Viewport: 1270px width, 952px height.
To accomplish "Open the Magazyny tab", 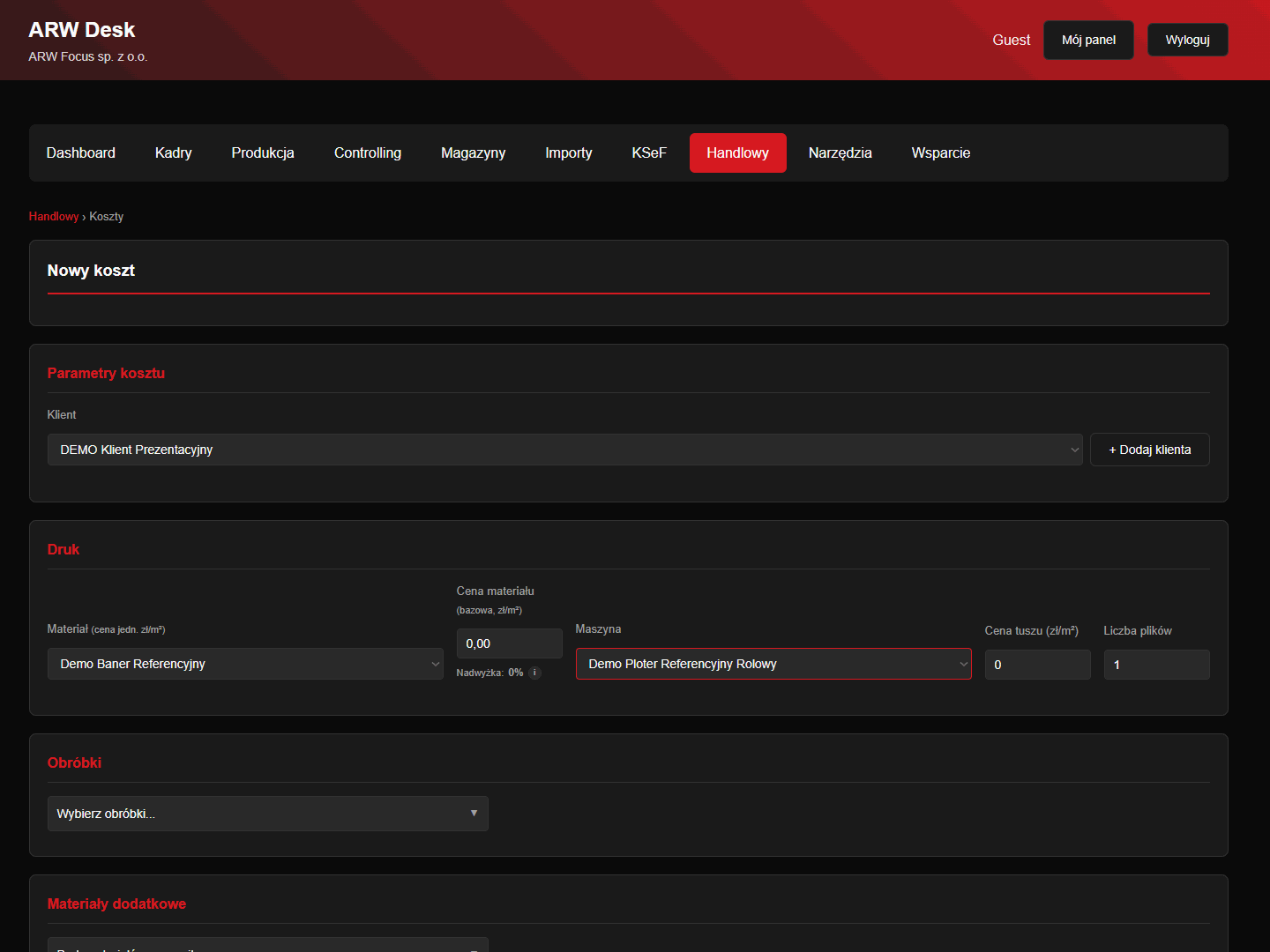I will pyautogui.click(x=474, y=152).
